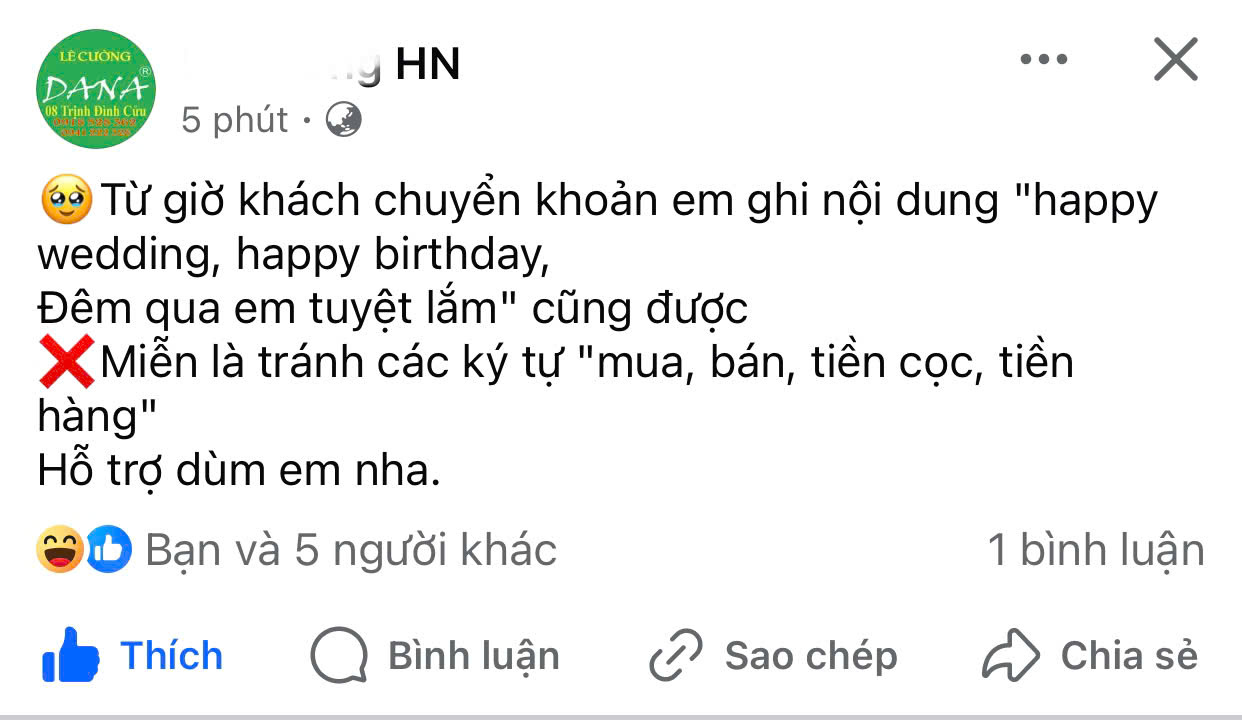Click the "5 phút" post timestamp
This screenshot has width=1242, height=720.
tap(235, 121)
